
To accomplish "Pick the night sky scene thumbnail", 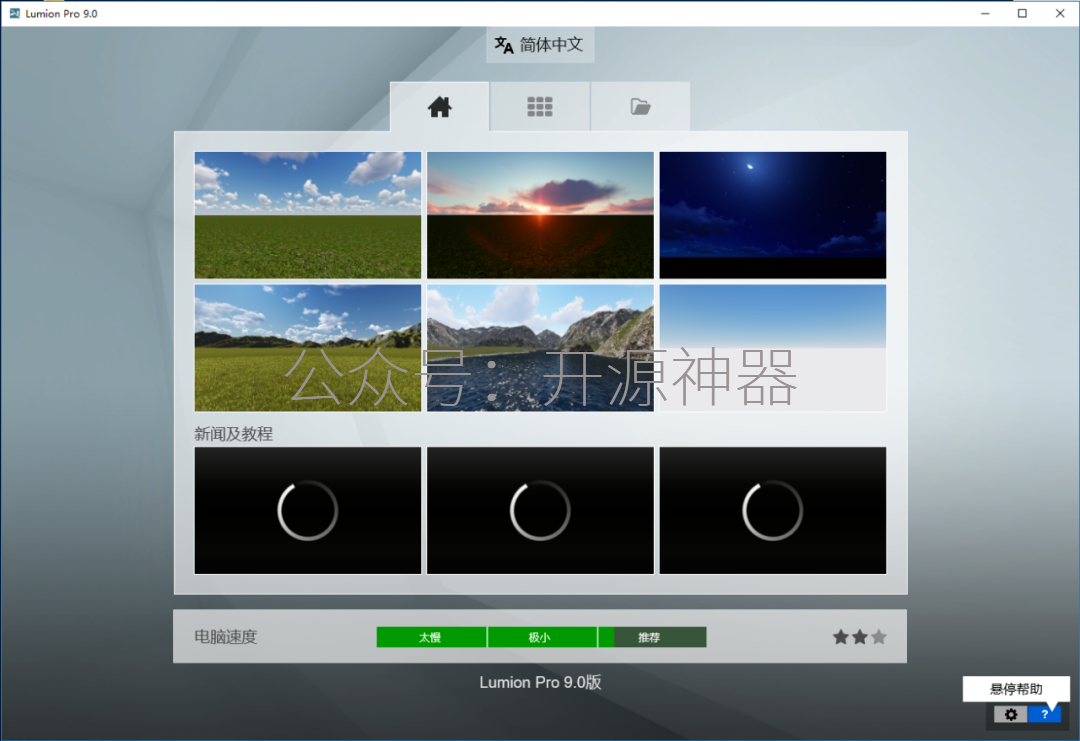I will [x=773, y=215].
